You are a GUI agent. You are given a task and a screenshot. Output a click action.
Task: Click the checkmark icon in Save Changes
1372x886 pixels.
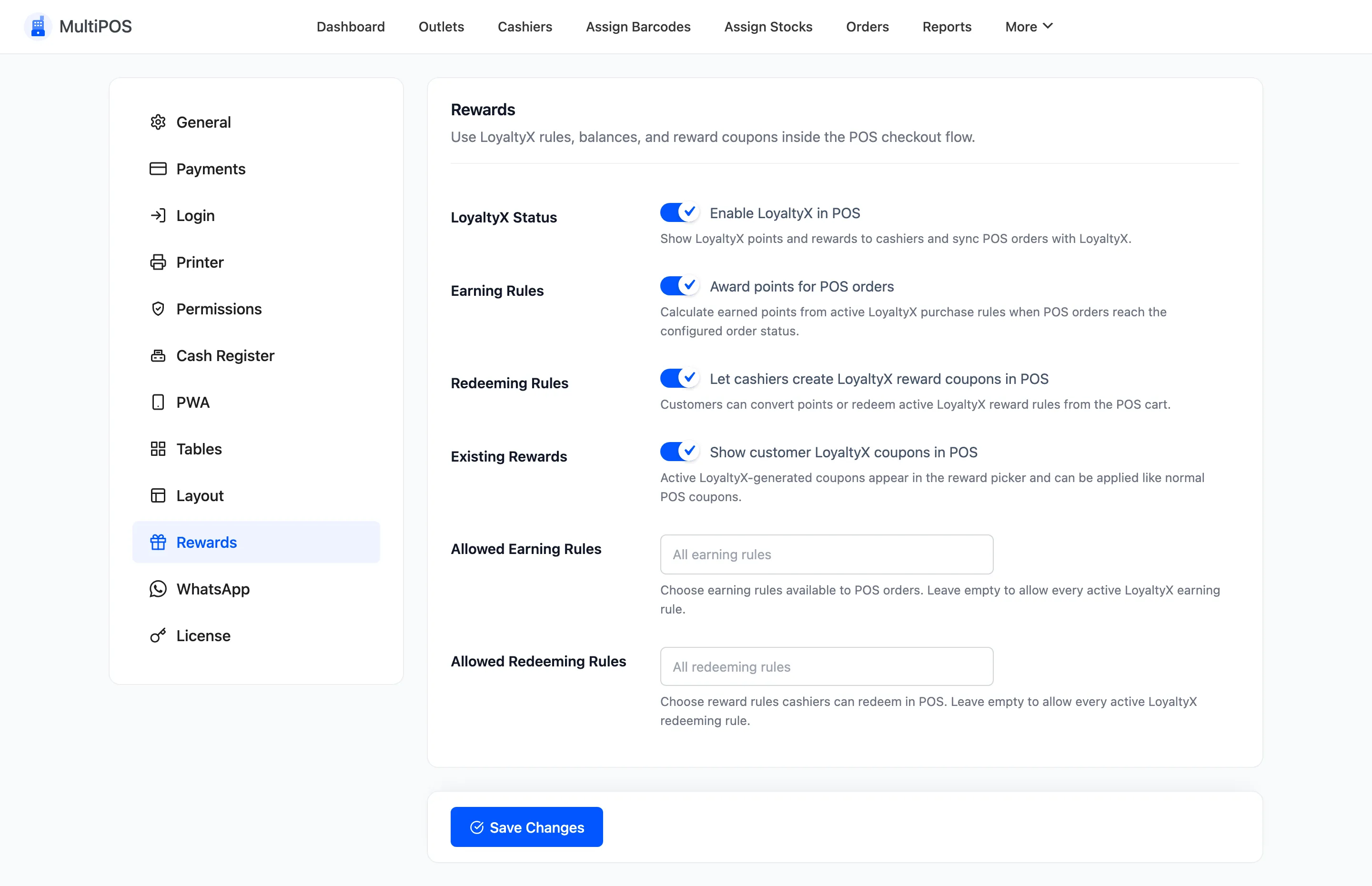[x=476, y=827]
